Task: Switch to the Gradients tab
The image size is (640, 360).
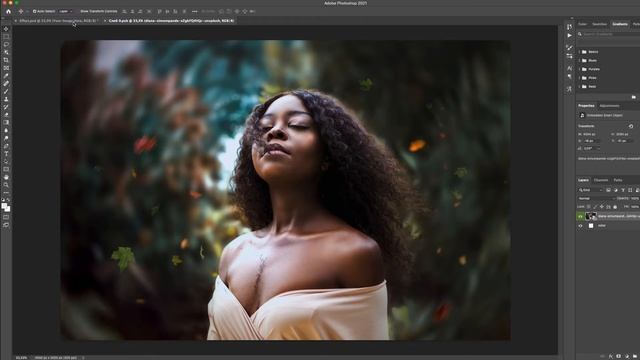Action: pos(620,24)
